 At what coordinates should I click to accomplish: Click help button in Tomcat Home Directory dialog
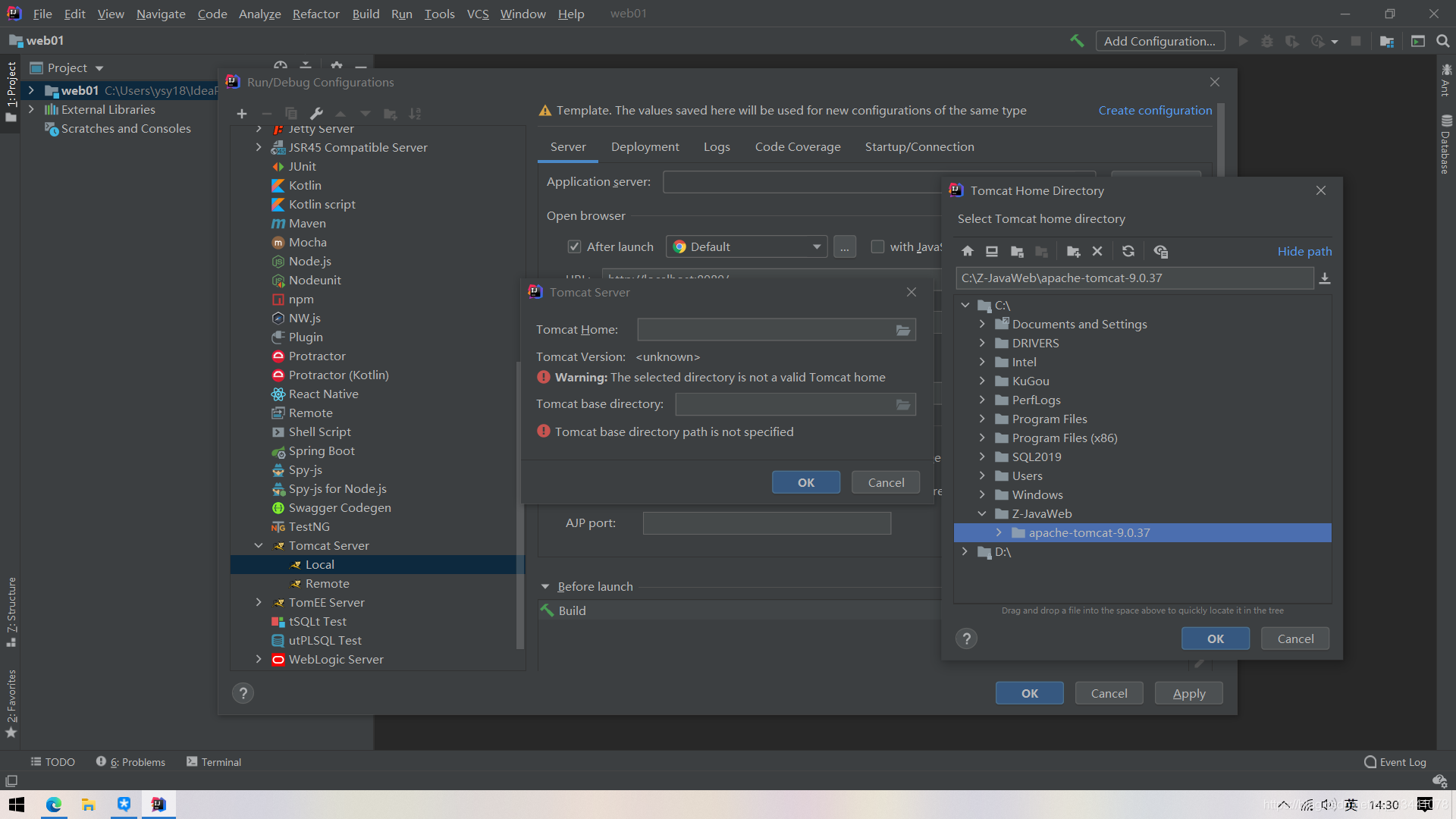click(966, 639)
